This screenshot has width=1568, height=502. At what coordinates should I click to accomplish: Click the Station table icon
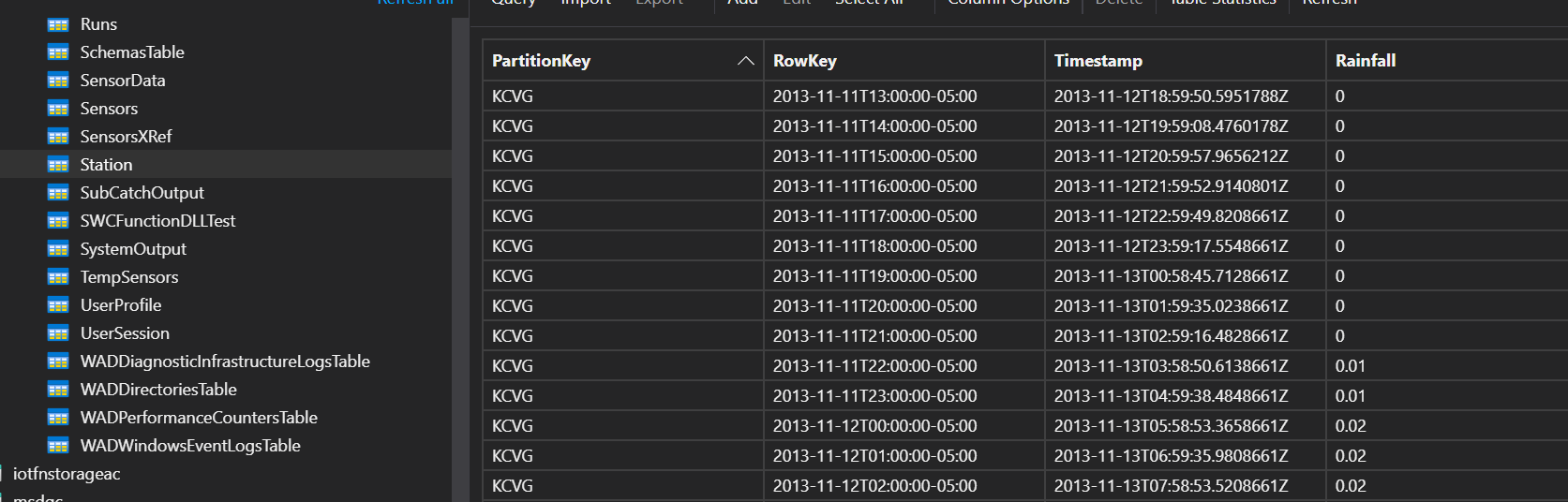point(58,165)
